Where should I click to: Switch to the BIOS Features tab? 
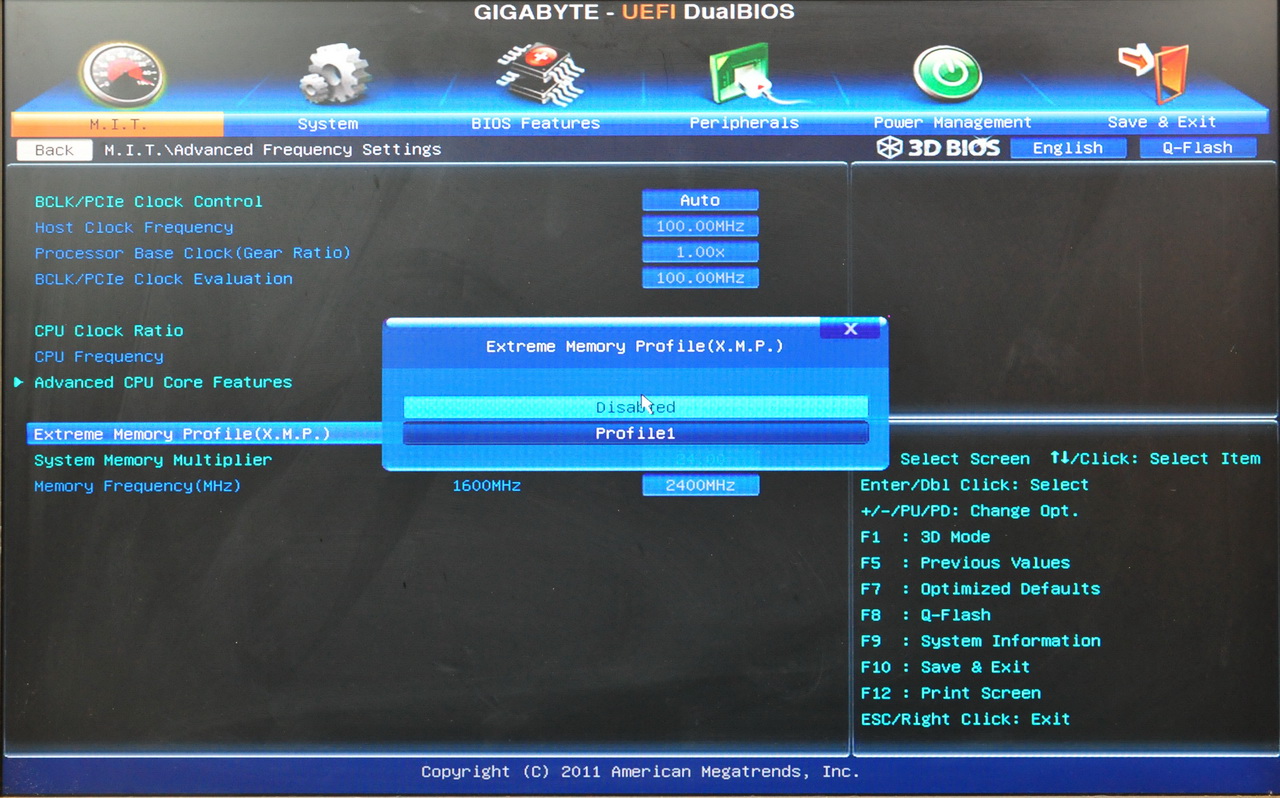[x=536, y=124]
